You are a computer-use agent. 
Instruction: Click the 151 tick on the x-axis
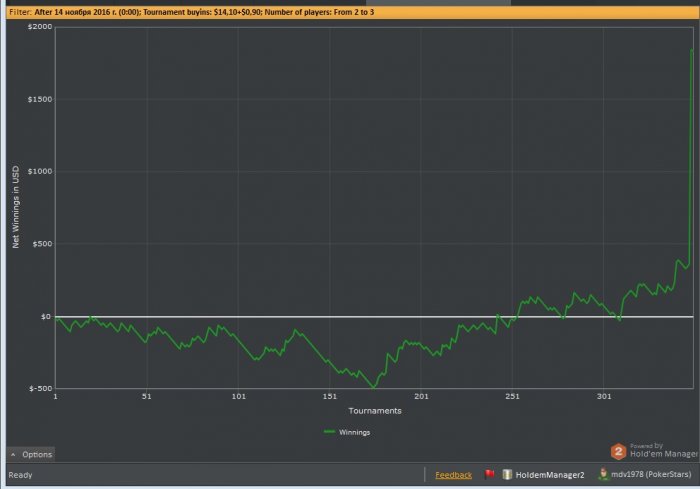click(329, 397)
